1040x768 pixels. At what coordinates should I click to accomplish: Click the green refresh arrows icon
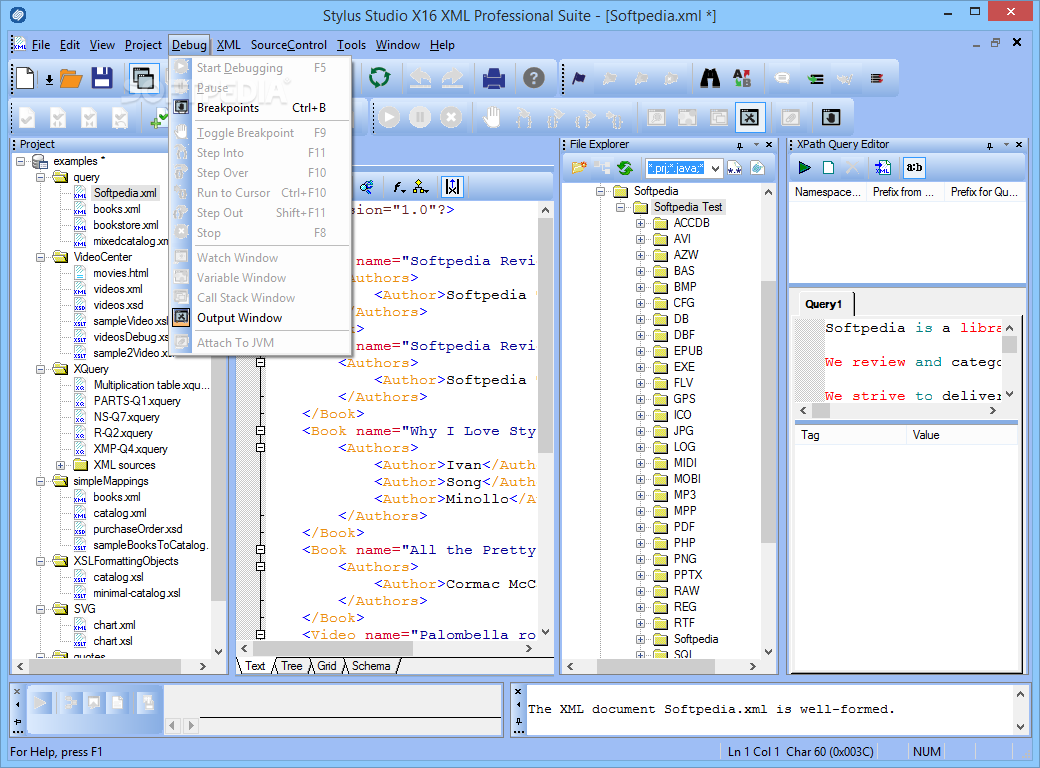point(379,78)
